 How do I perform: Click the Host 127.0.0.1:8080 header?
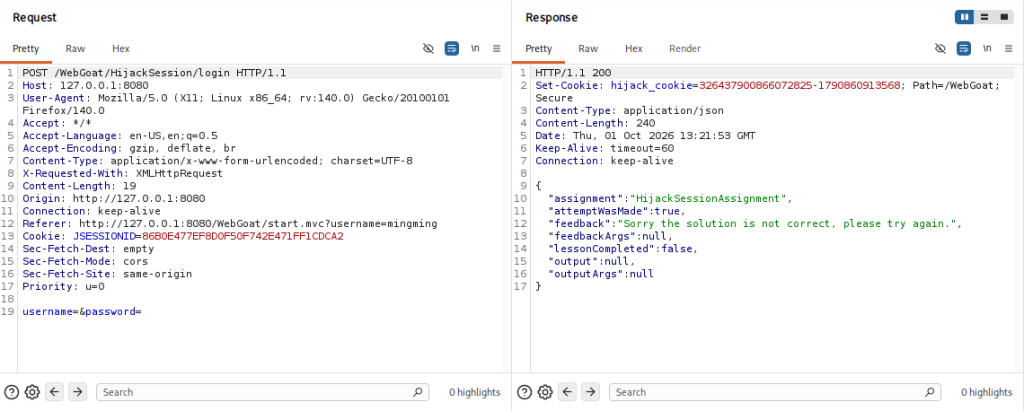point(86,86)
